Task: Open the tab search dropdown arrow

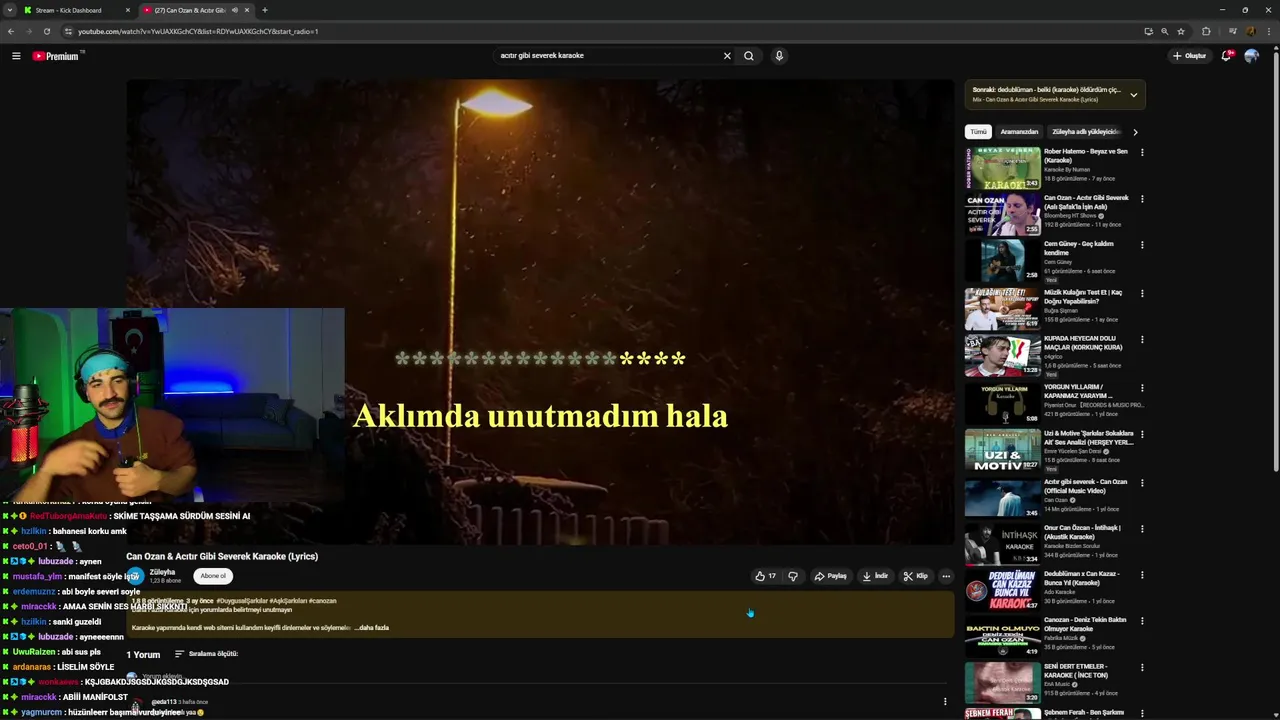Action: 9,10
